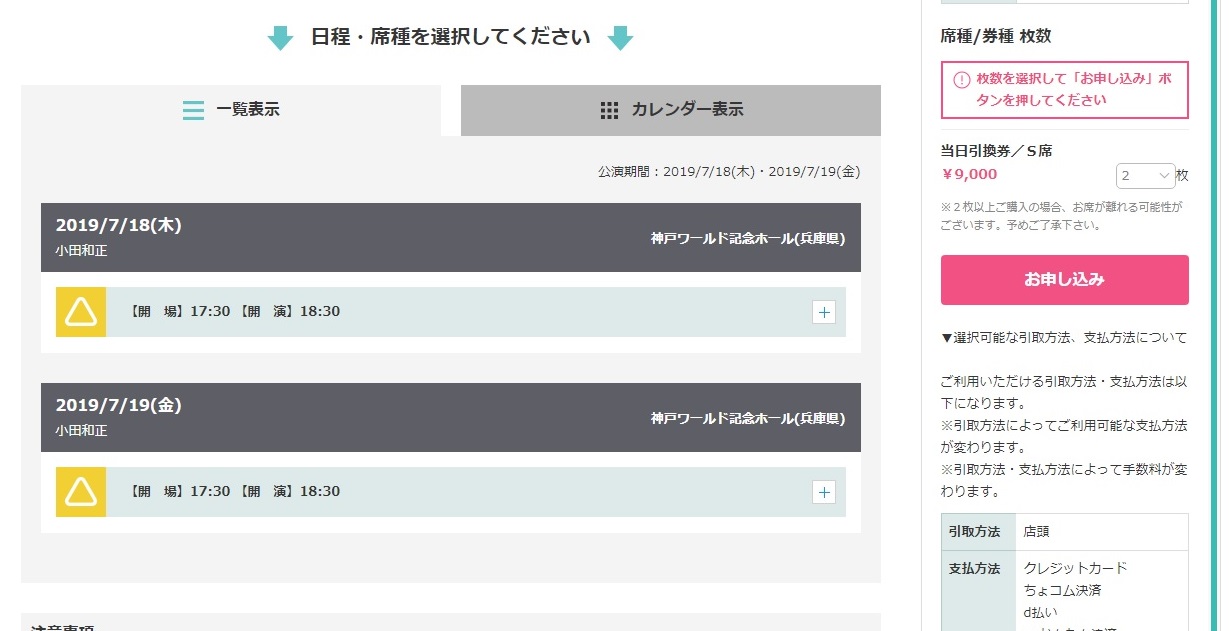Select the 2019/7/19(金) date header
This screenshot has width=1232, height=631.
(451, 417)
